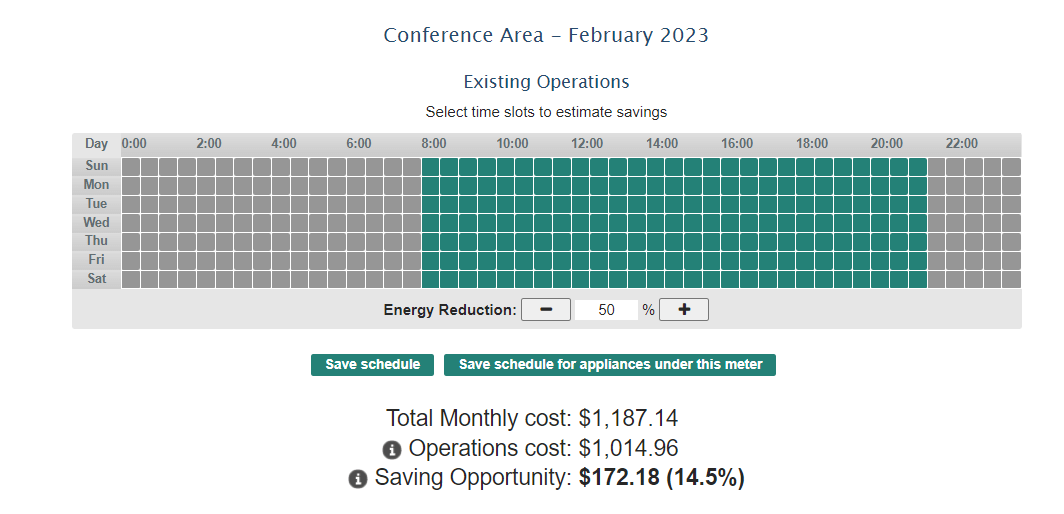Toggle the Monday 22:00 time slot

956,185
